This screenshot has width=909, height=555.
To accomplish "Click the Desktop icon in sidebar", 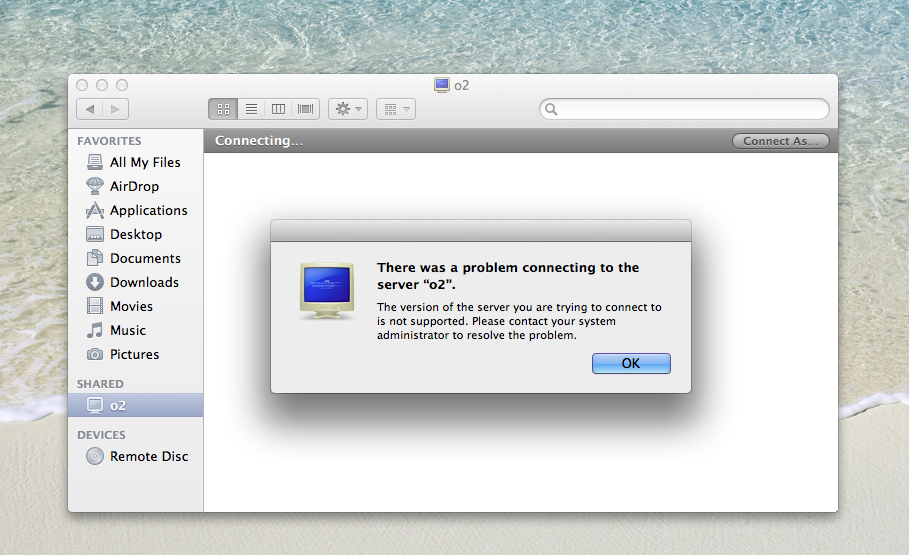I will coord(94,234).
